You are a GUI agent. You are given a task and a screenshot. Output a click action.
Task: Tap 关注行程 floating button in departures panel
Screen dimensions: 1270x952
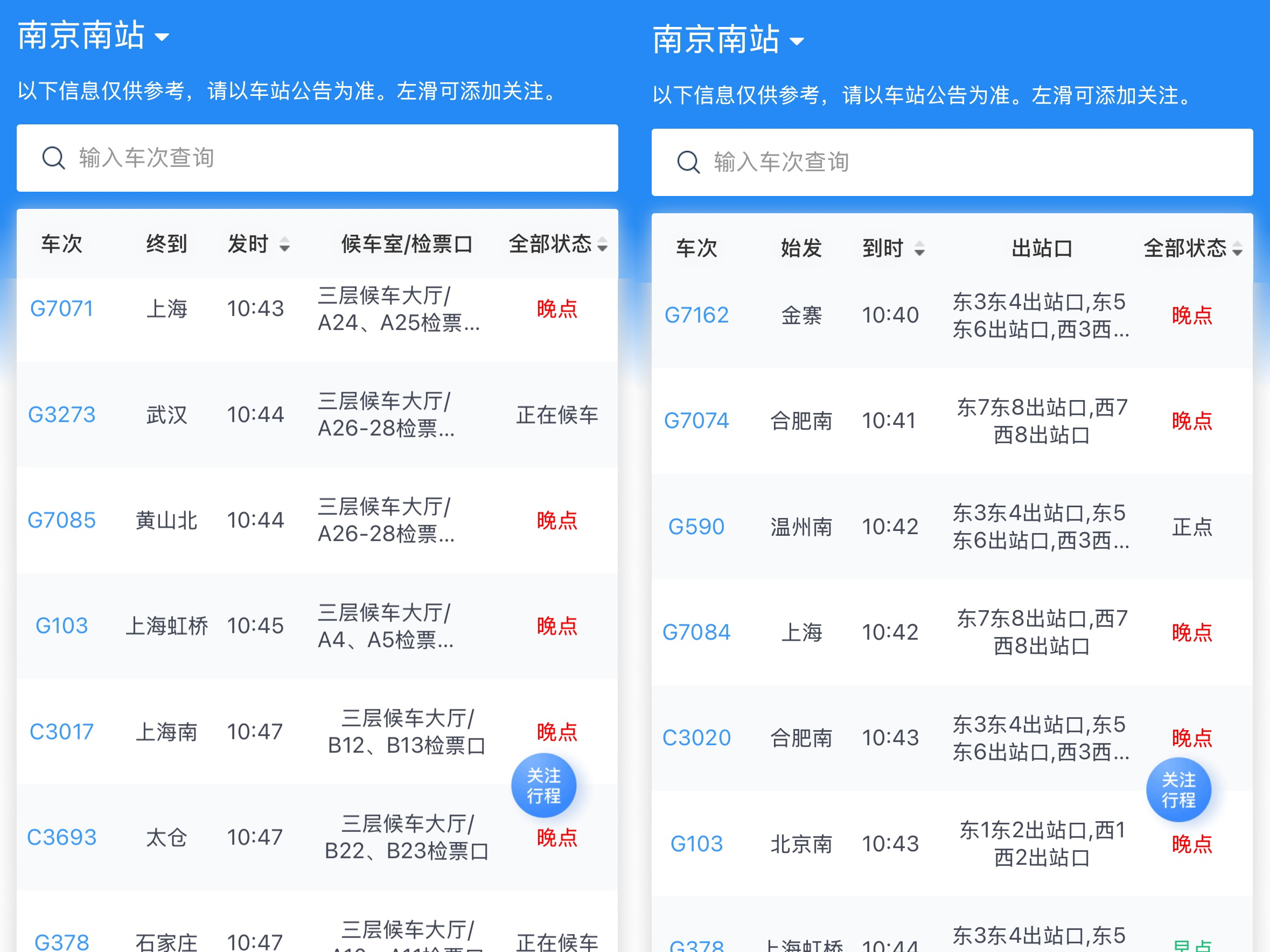[x=544, y=786]
